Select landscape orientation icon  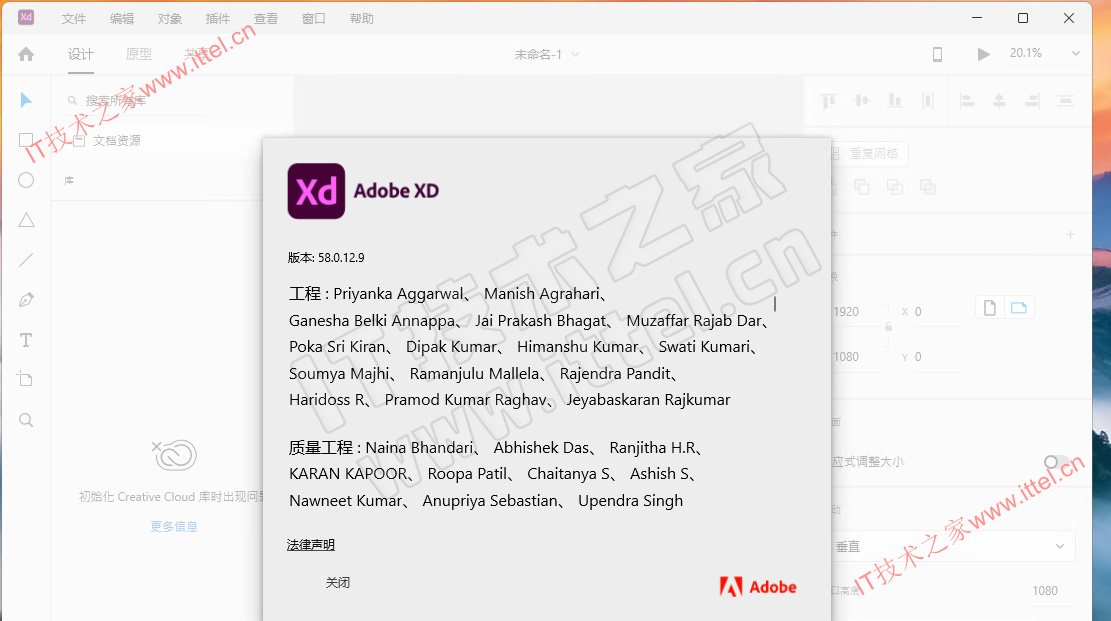[1019, 308]
